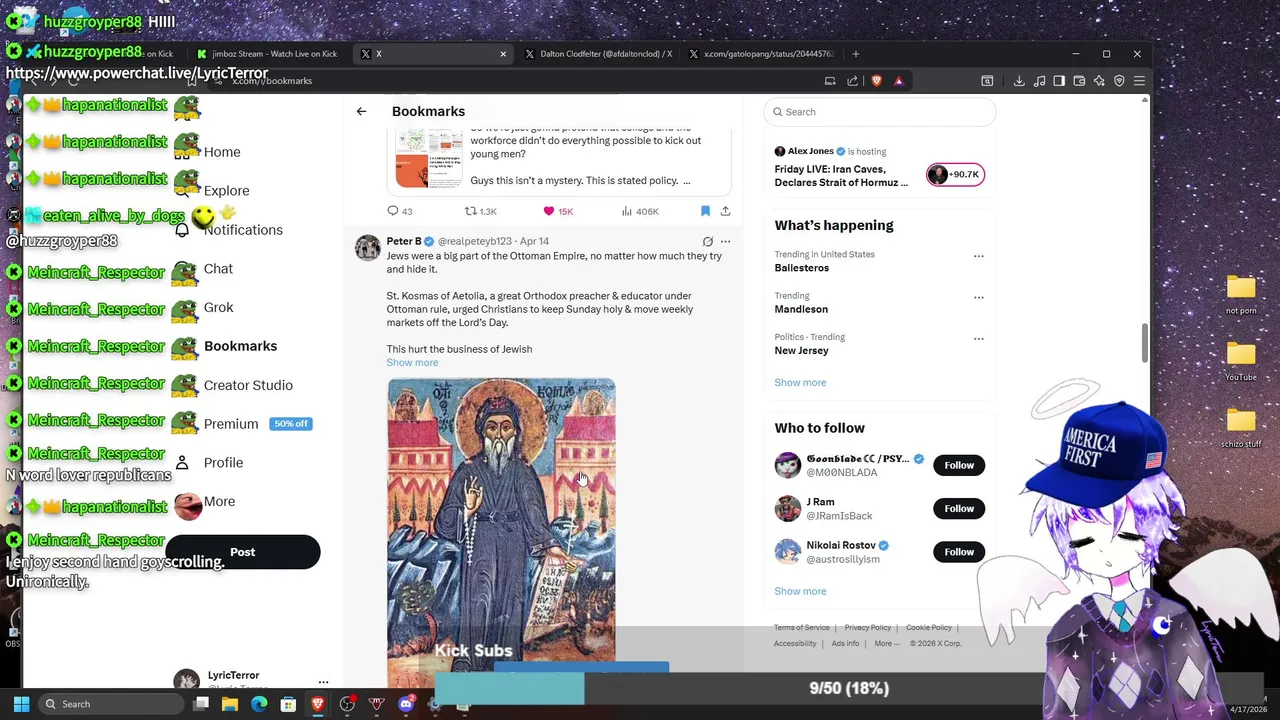Open Microsoft Store taskbar icon
This screenshot has width=1280, height=720.
pos(288,704)
